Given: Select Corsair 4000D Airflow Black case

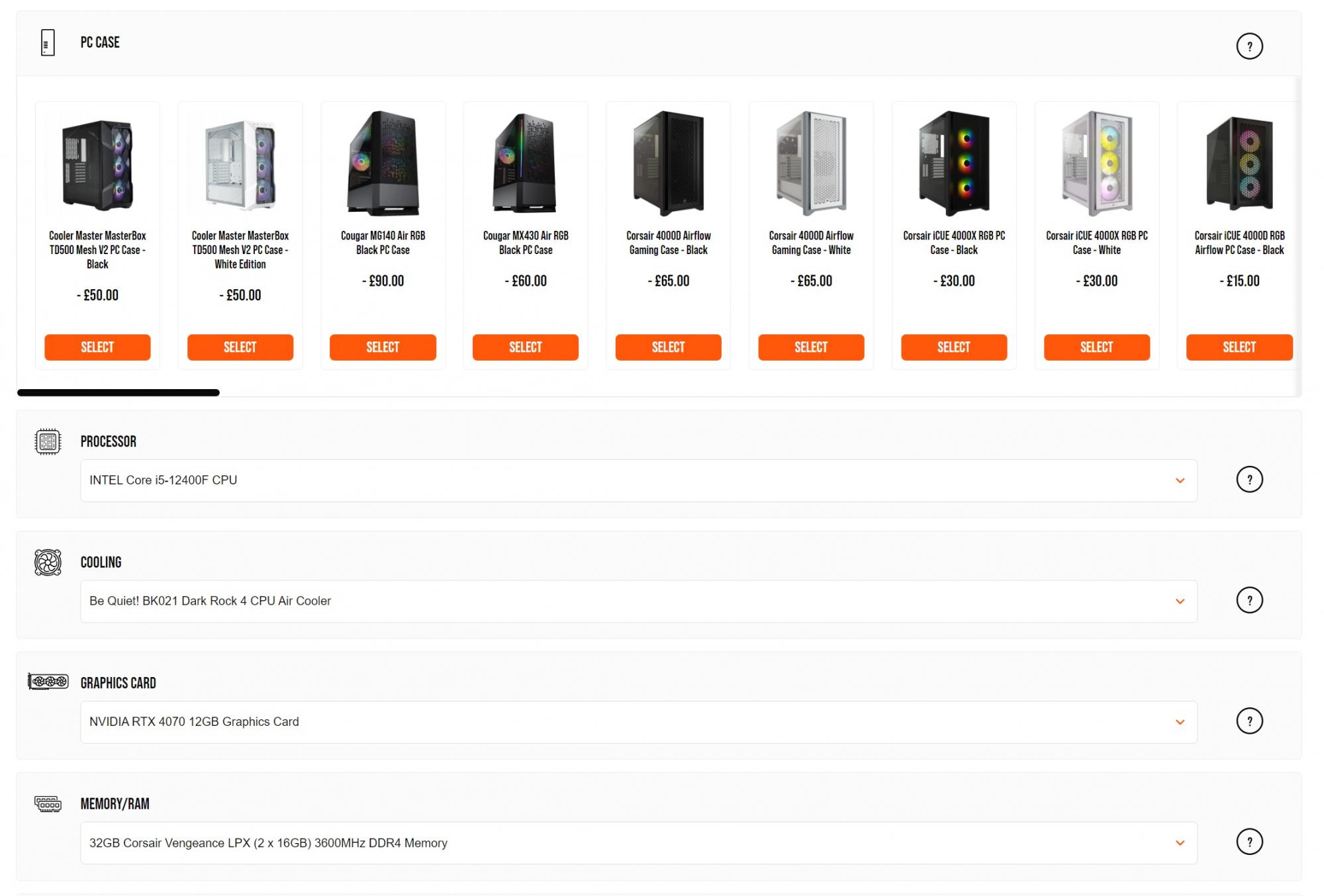Looking at the screenshot, I should click(669, 347).
